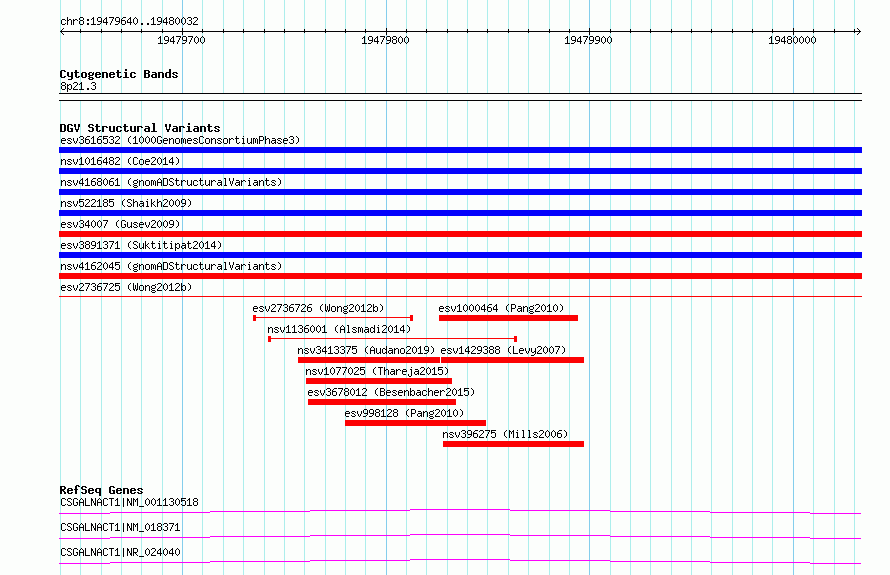Click the blue bar under nsv522185

coord(460,213)
